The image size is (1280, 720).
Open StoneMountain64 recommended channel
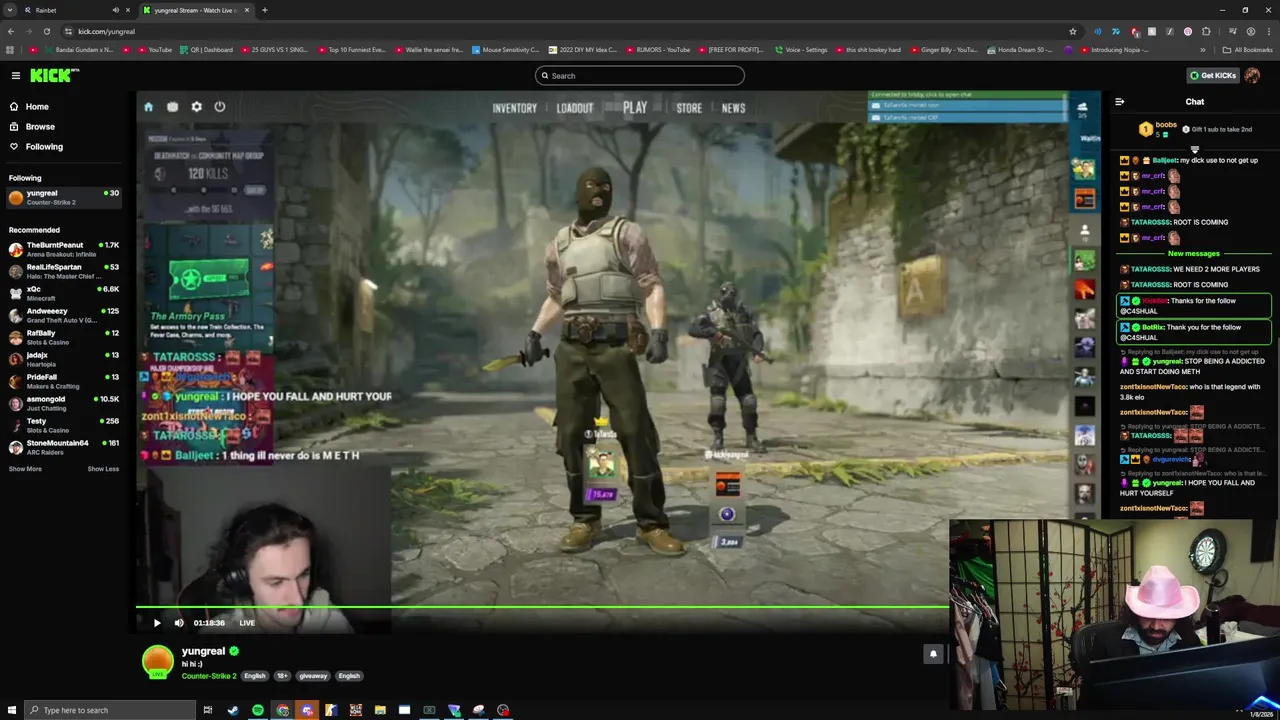64,447
